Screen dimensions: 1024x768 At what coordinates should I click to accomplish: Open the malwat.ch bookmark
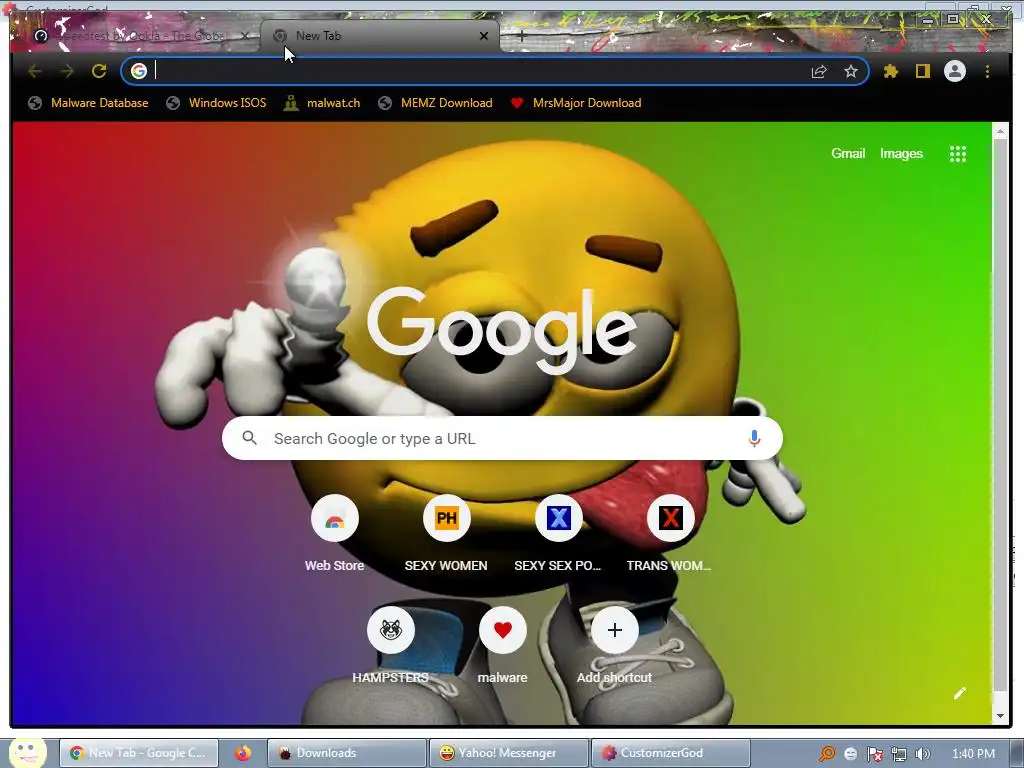(322, 103)
